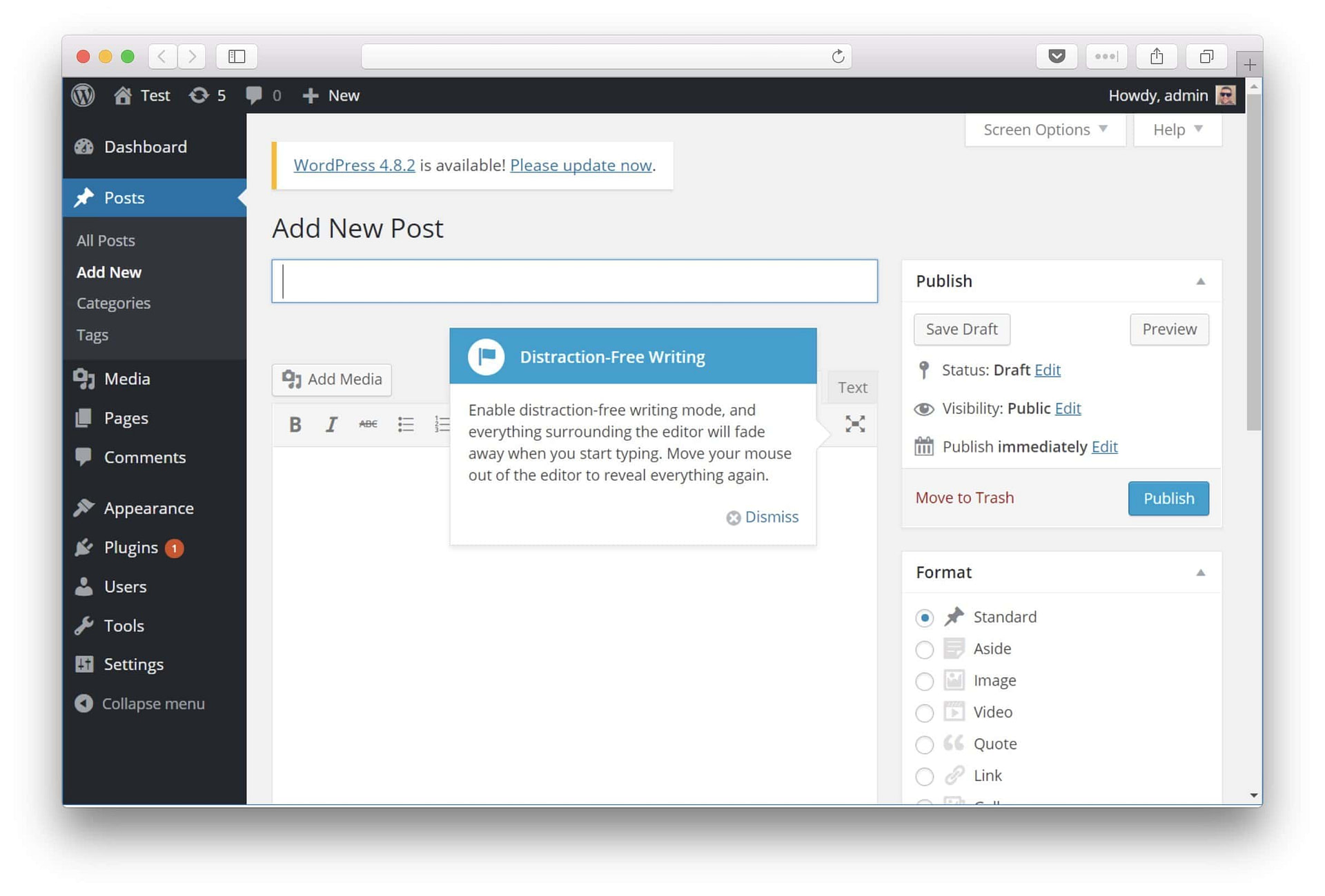Open the WordPress 4.8.2 link
Screen dimensions: 1325x896
click(x=354, y=166)
